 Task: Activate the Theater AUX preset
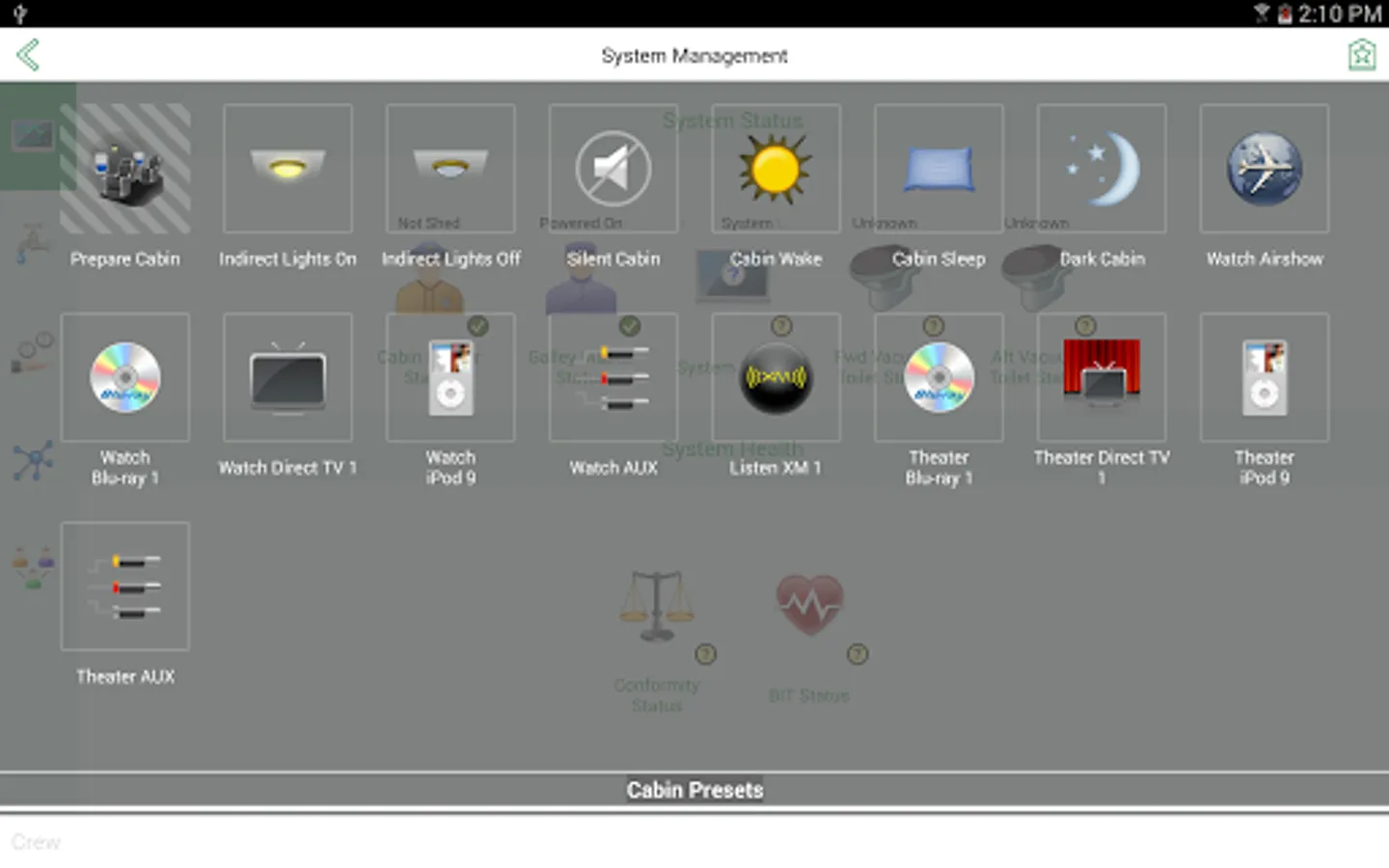tap(125, 586)
